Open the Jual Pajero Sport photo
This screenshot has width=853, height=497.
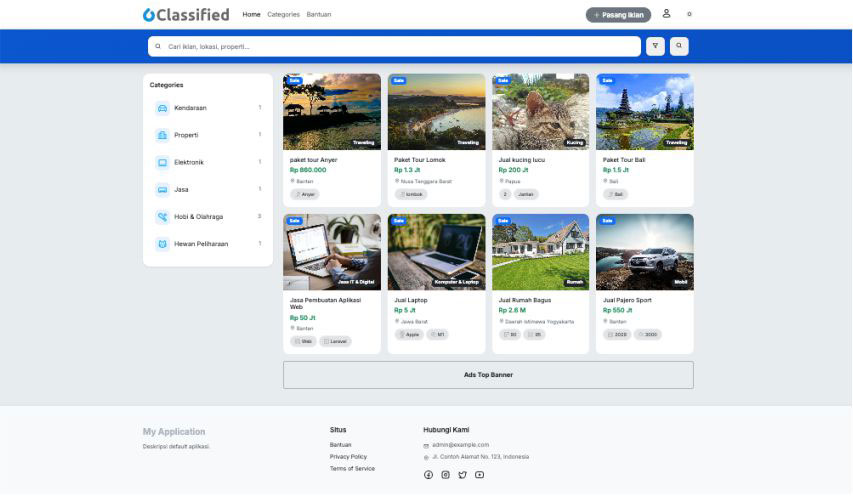pyautogui.click(x=645, y=252)
